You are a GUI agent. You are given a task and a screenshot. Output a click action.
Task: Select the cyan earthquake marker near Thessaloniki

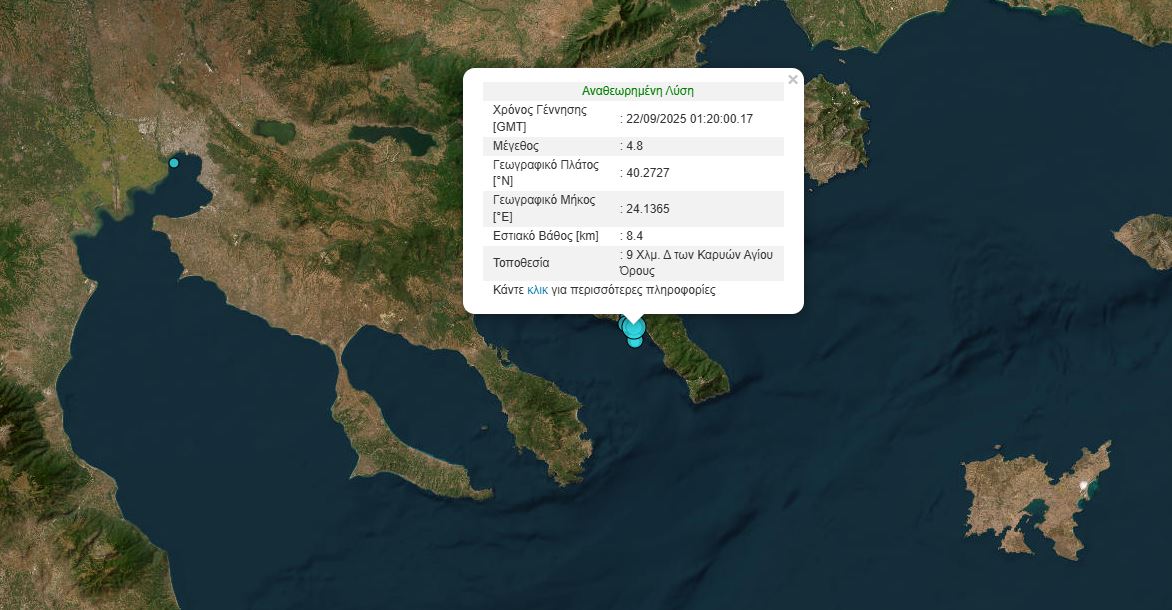click(174, 162)
